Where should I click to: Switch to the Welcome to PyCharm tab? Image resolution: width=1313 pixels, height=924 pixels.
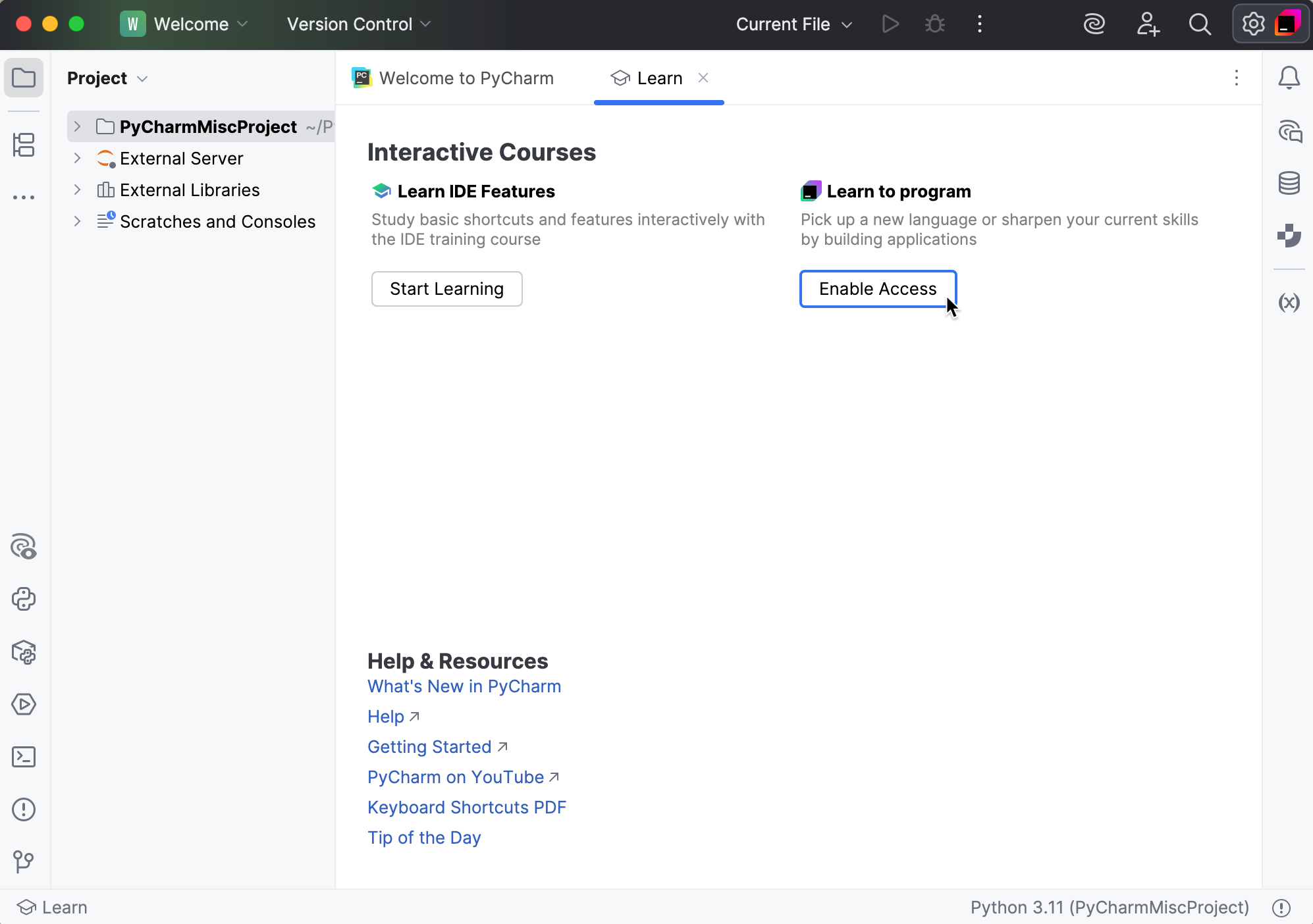[466, 78]
